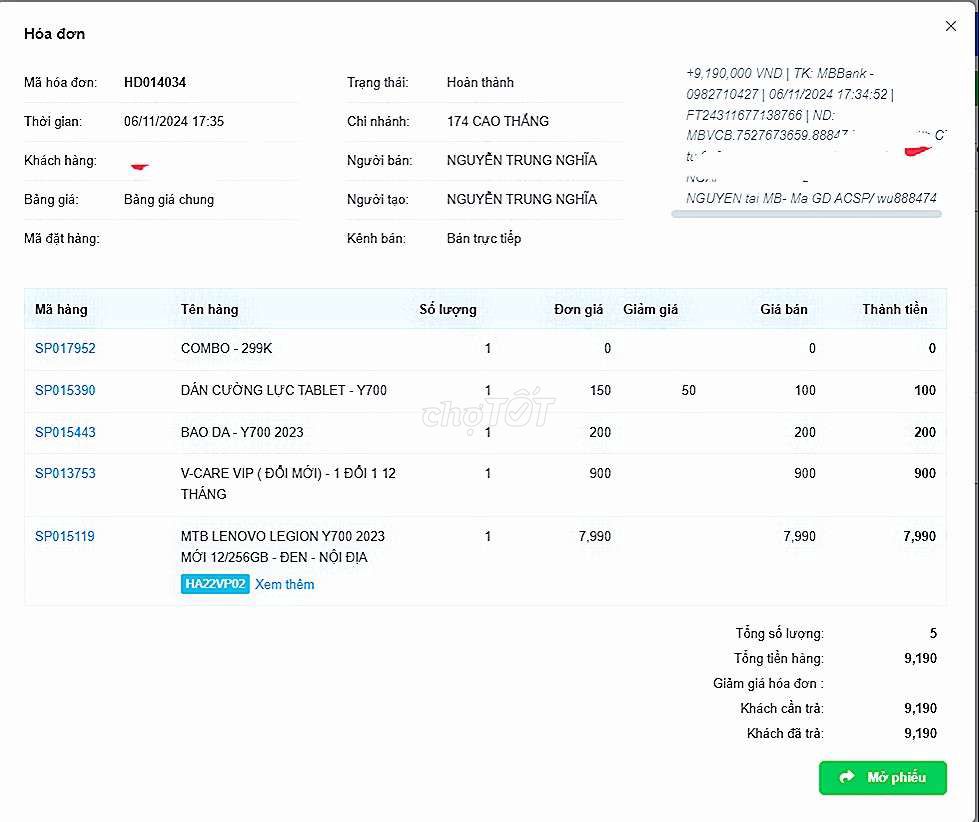The height and width of the screenshot is (822, 979).
Task: Close the Hóa đơn invoice dialog
Action: tap(950, 26)
